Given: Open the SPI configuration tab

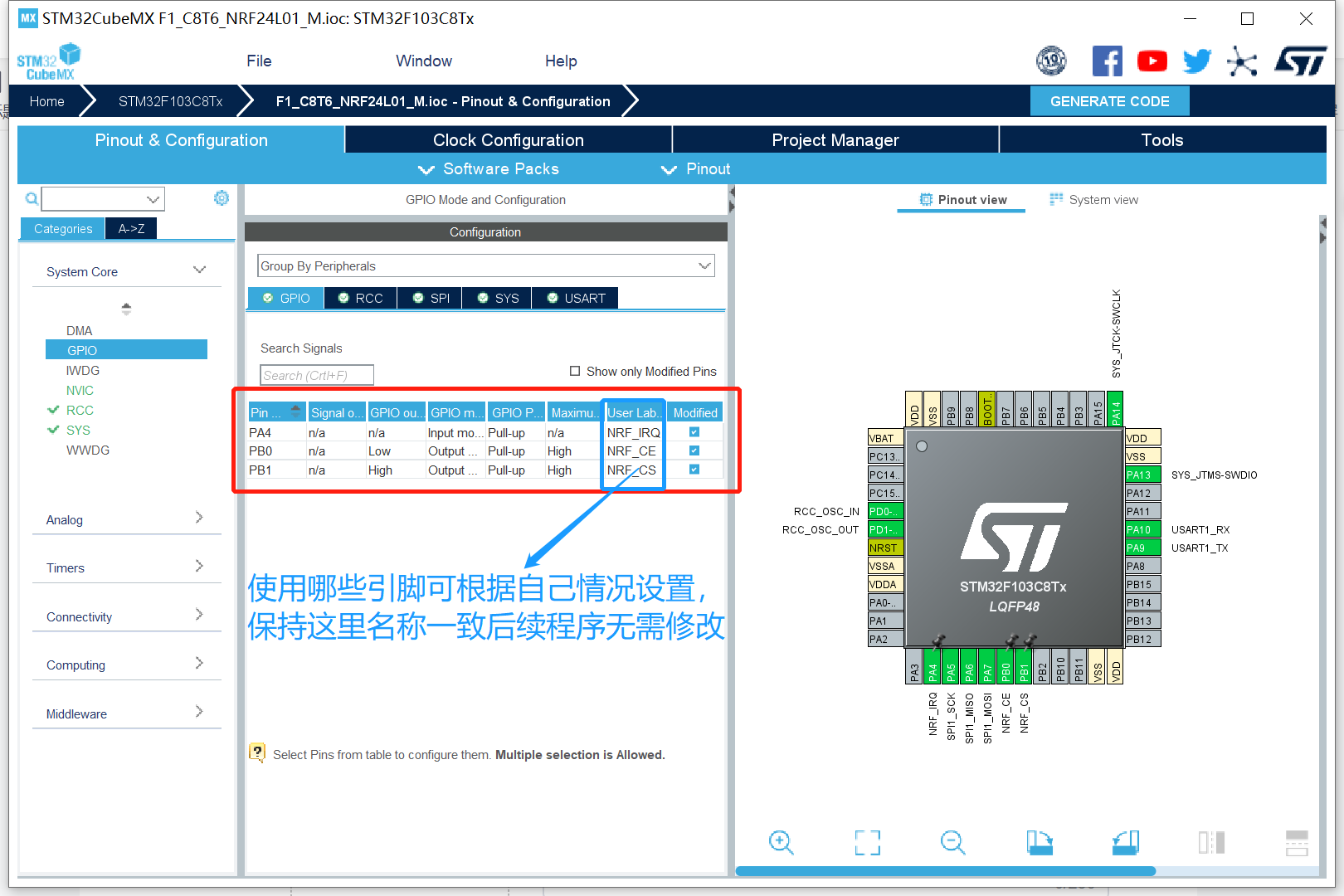Looking at the screenshot, I should coord(429,297).
